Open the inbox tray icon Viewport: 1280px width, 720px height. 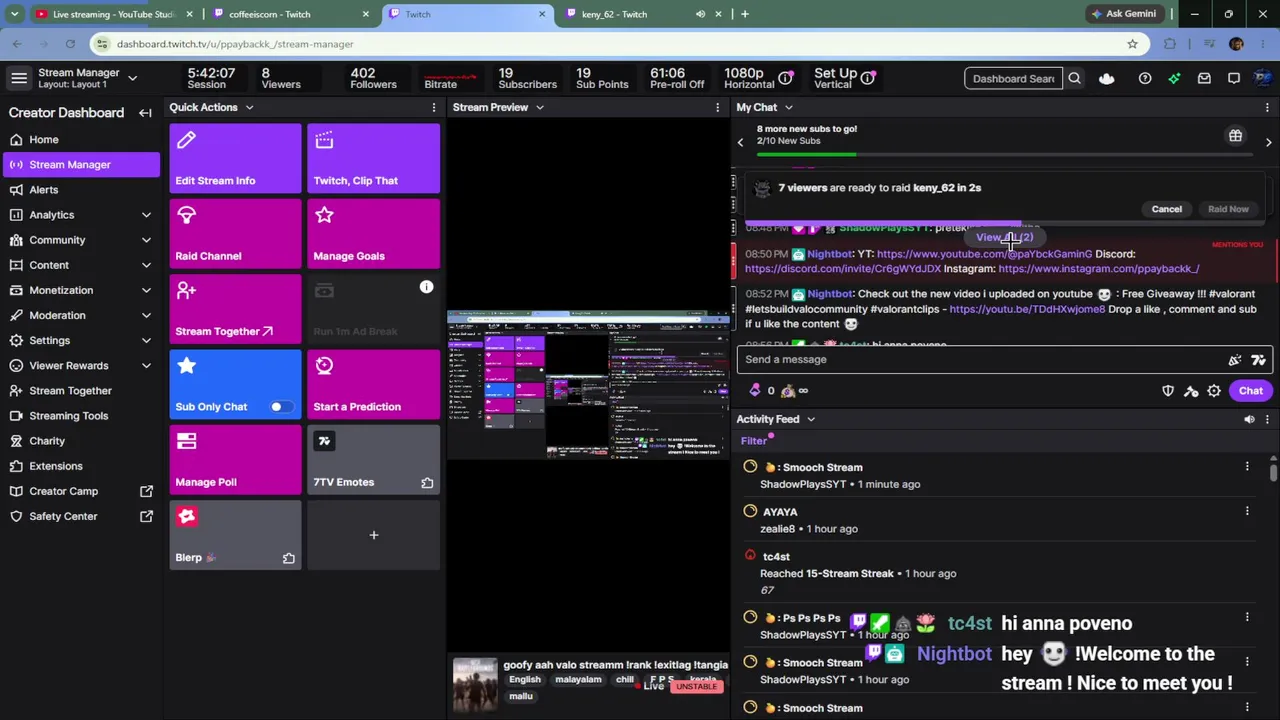(x=1204, y=79)
